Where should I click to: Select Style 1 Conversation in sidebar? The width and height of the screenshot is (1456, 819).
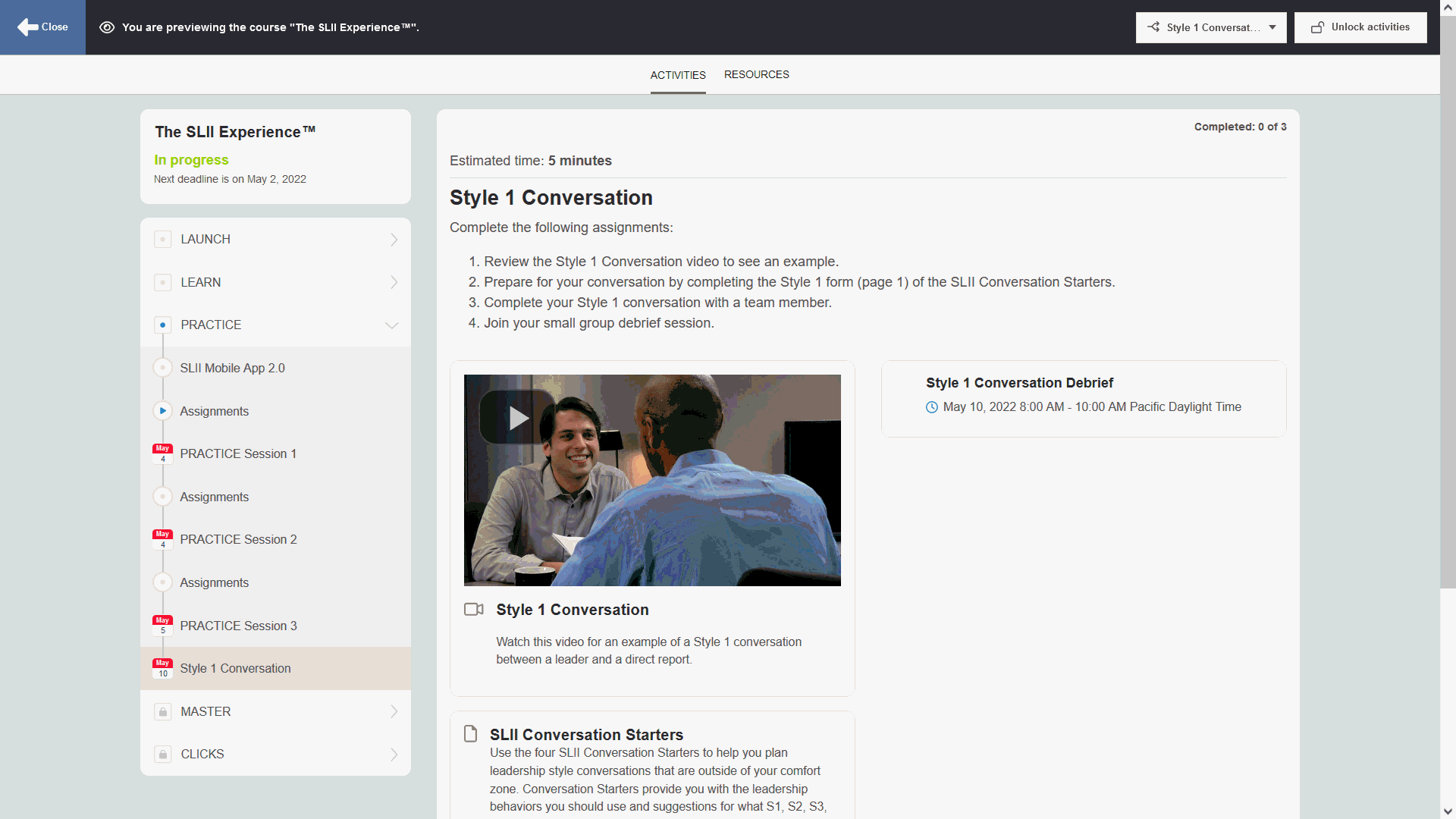point(275,668)
